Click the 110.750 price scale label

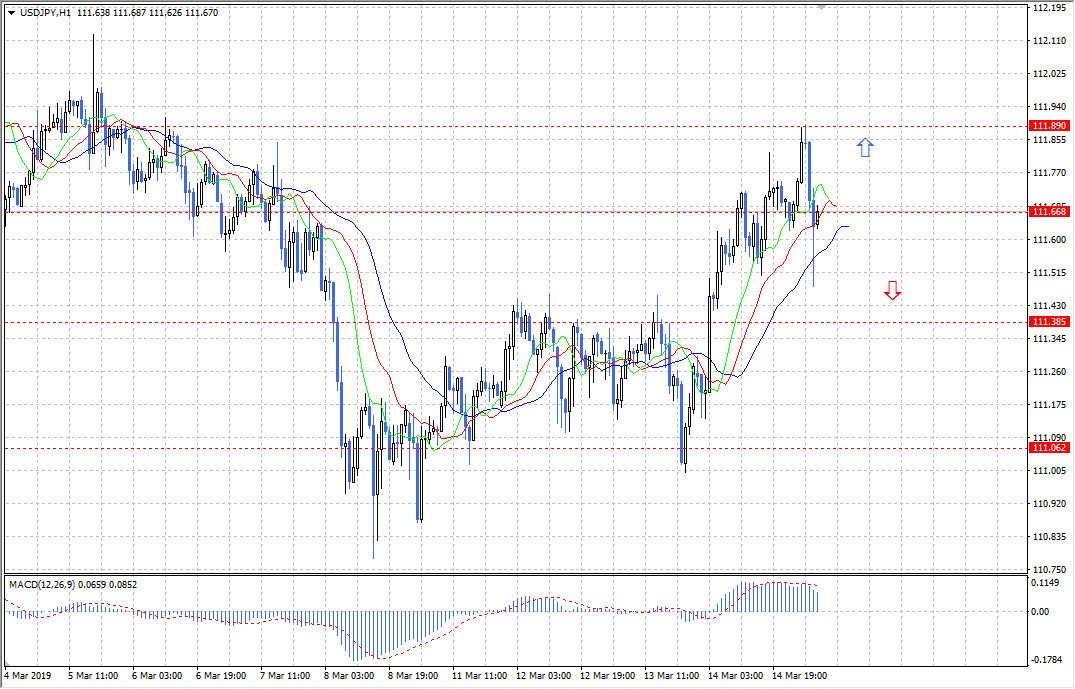1050,570
